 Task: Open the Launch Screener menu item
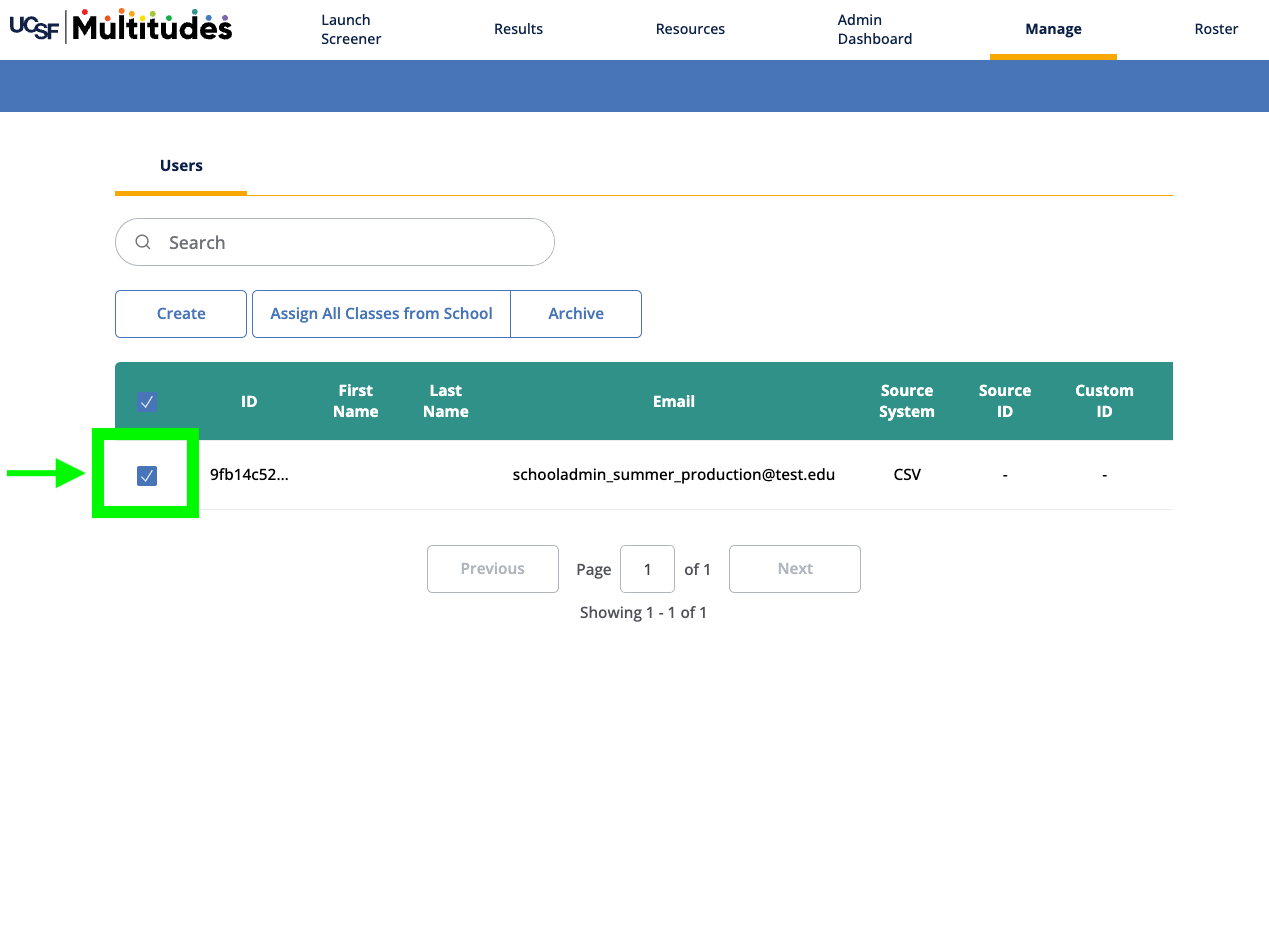point(351,29)
